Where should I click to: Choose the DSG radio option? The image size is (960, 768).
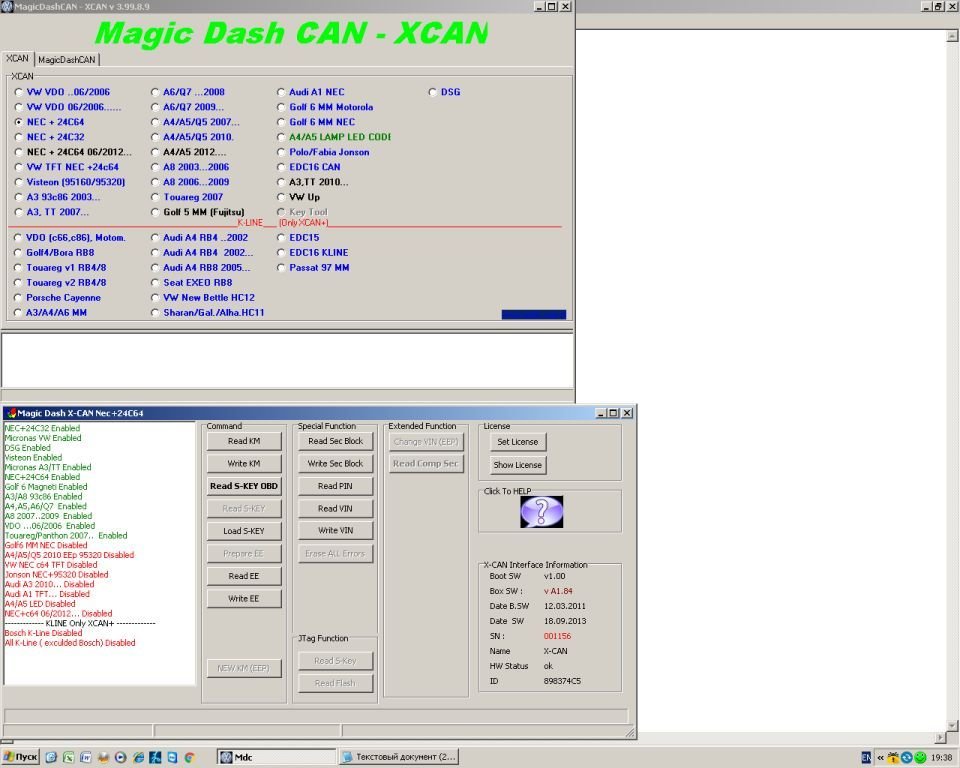pyautogui.click(x=433, y=92)
